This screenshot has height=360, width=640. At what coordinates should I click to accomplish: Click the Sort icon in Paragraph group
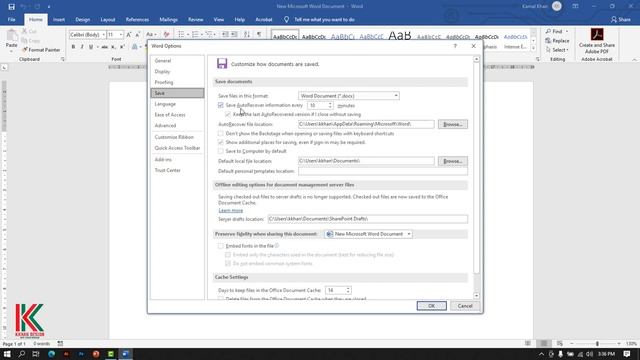point(247,35)
